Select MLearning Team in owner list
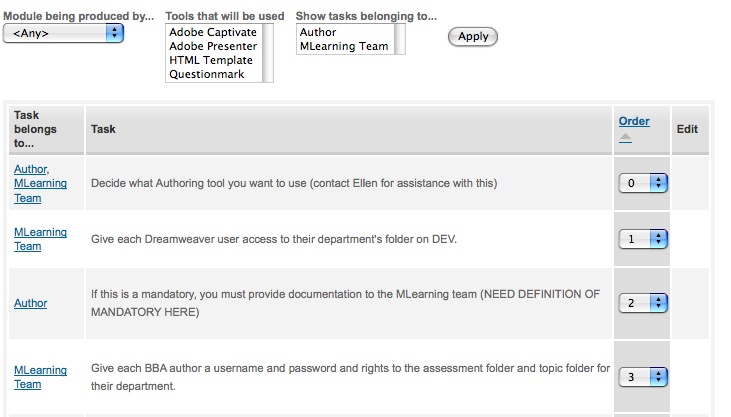Screen dimensions: 731x417 (346, 46)
